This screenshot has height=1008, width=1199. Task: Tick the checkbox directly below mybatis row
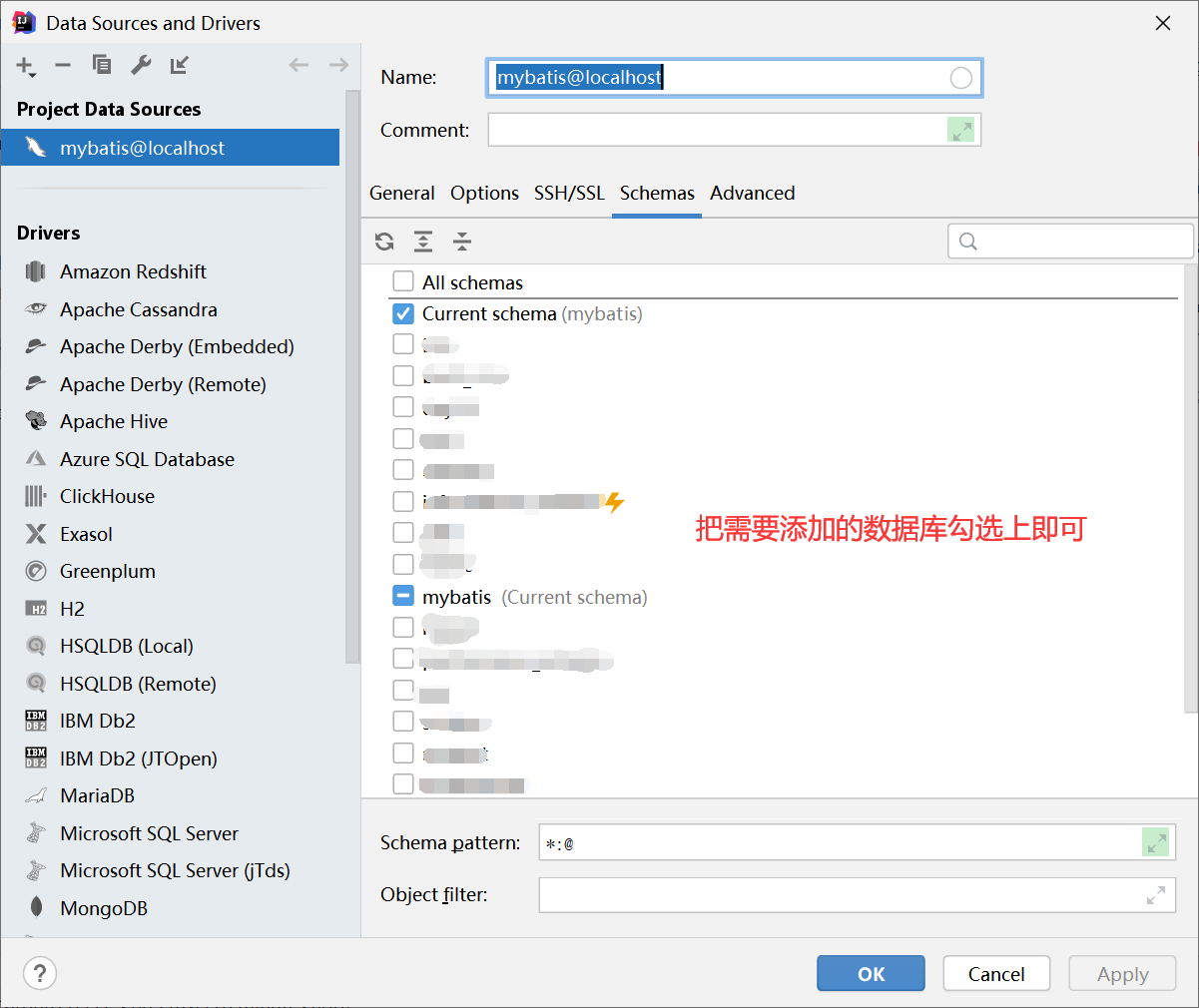pos(403,627)
